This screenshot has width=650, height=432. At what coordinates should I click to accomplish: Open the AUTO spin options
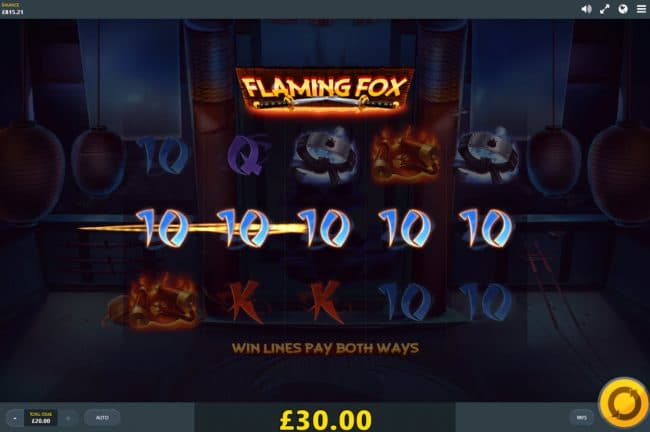(x=102, y=417)
